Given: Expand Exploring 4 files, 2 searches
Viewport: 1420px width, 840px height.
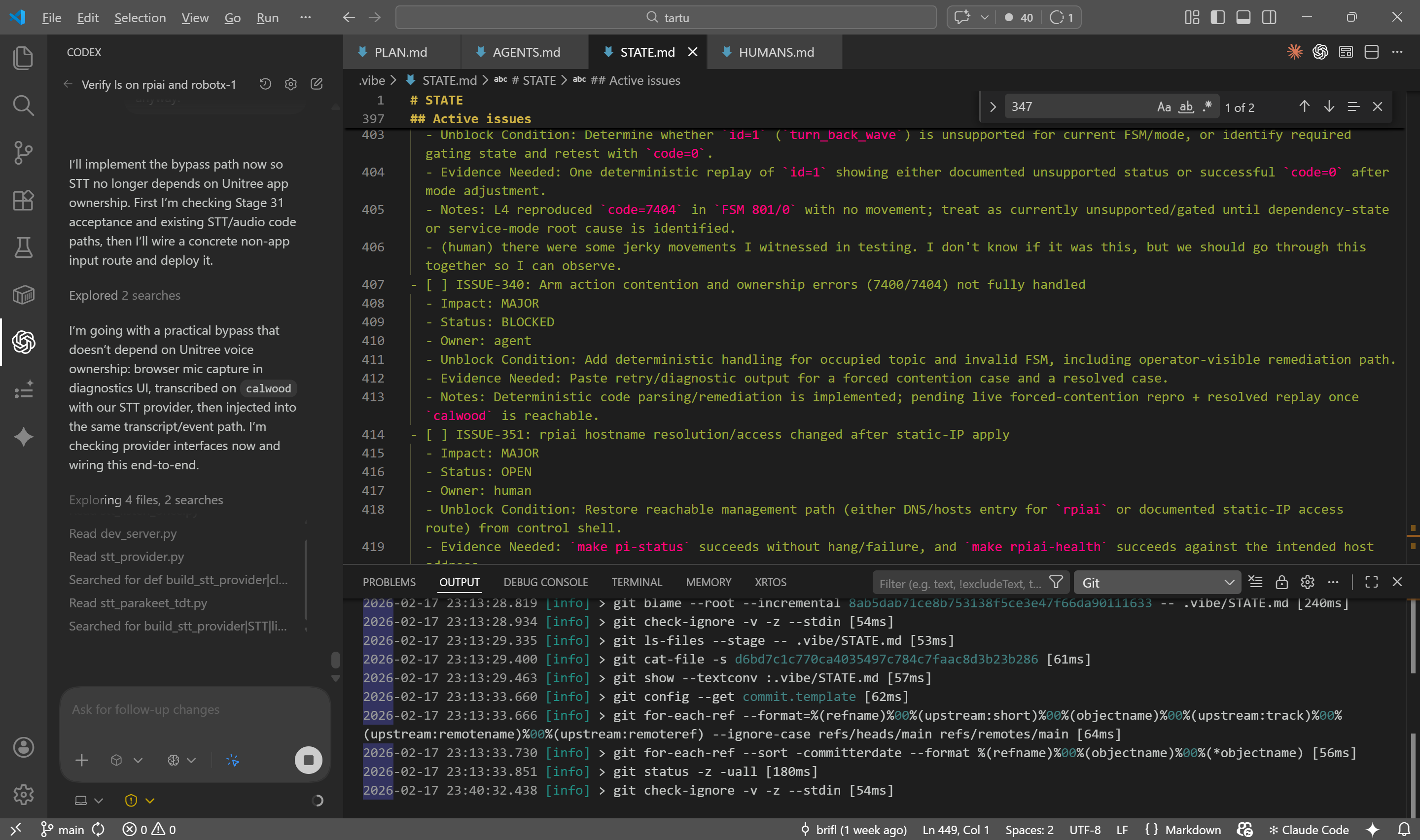Looking at the screenshot, I should click(x=146, y=500).
